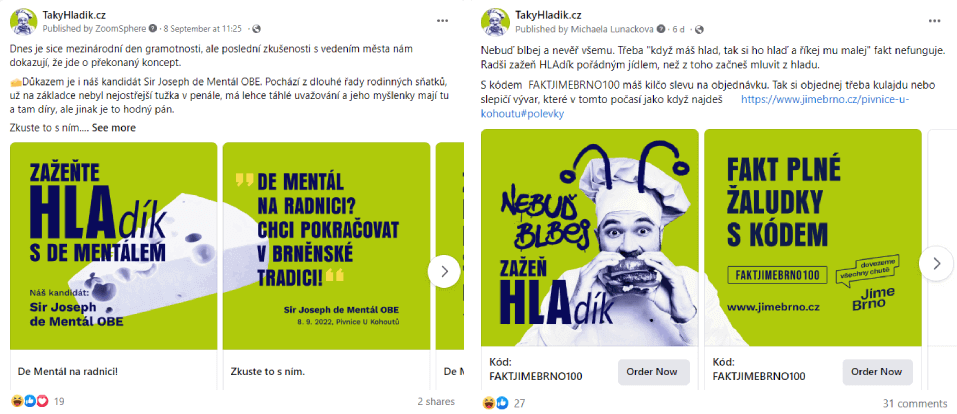957x414 pixels.
Task: Click globe privacy icon on left post
Action: pos(256,29)
